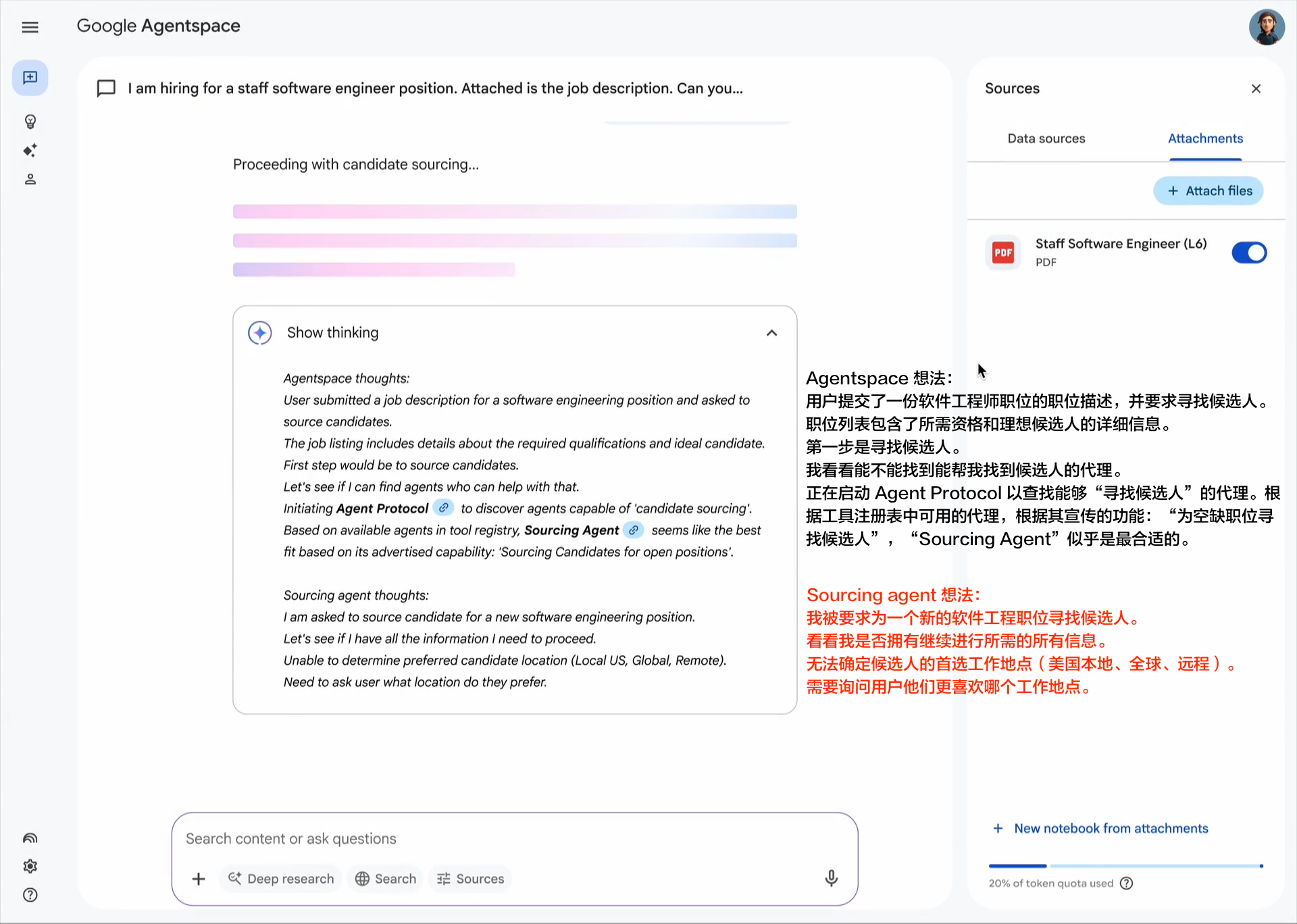Click the Attach files button

point(1209,191)
